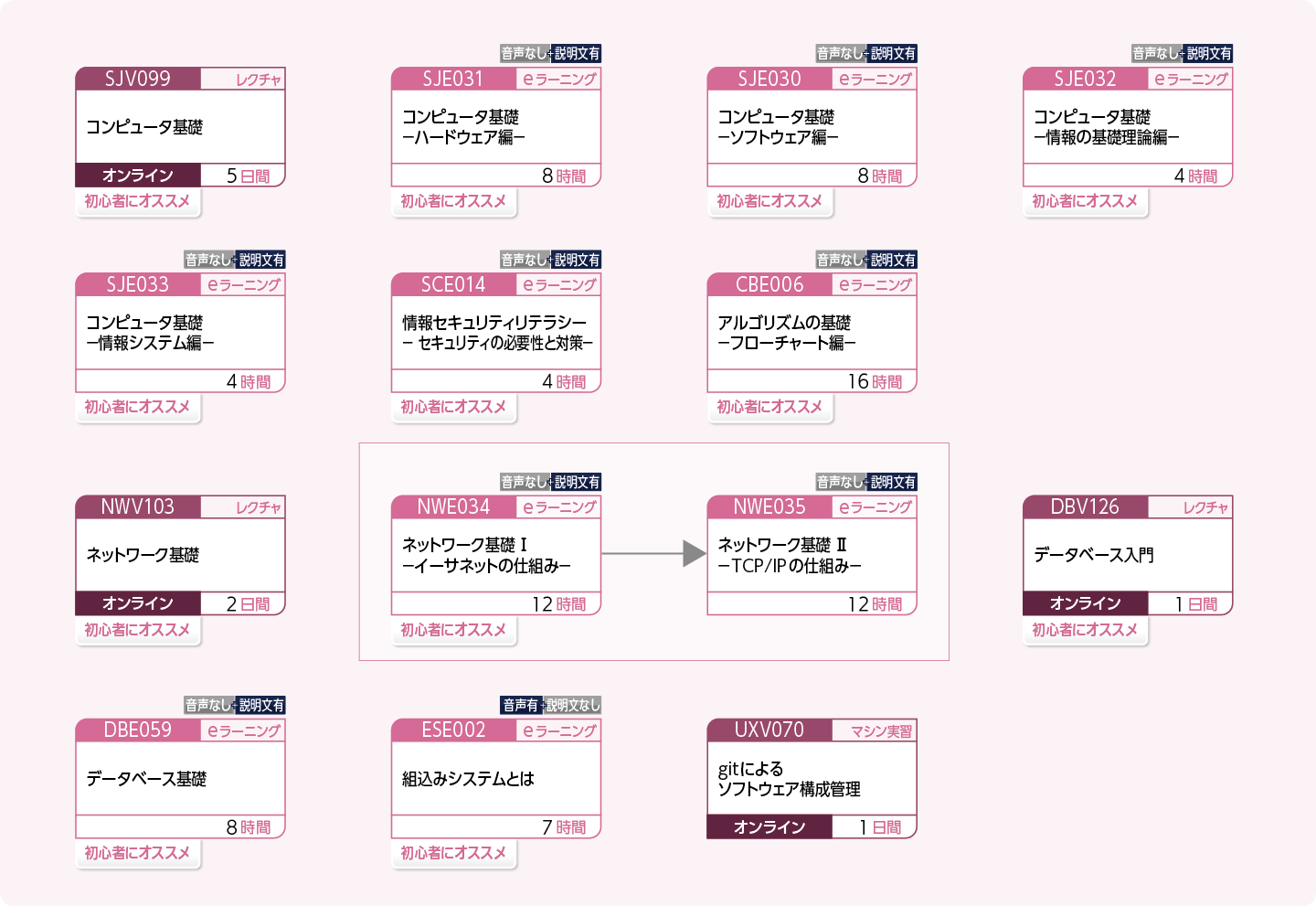
Task: Click 音声なし説明文有 badge above SJE031
Action: click(x=550, y=54)
